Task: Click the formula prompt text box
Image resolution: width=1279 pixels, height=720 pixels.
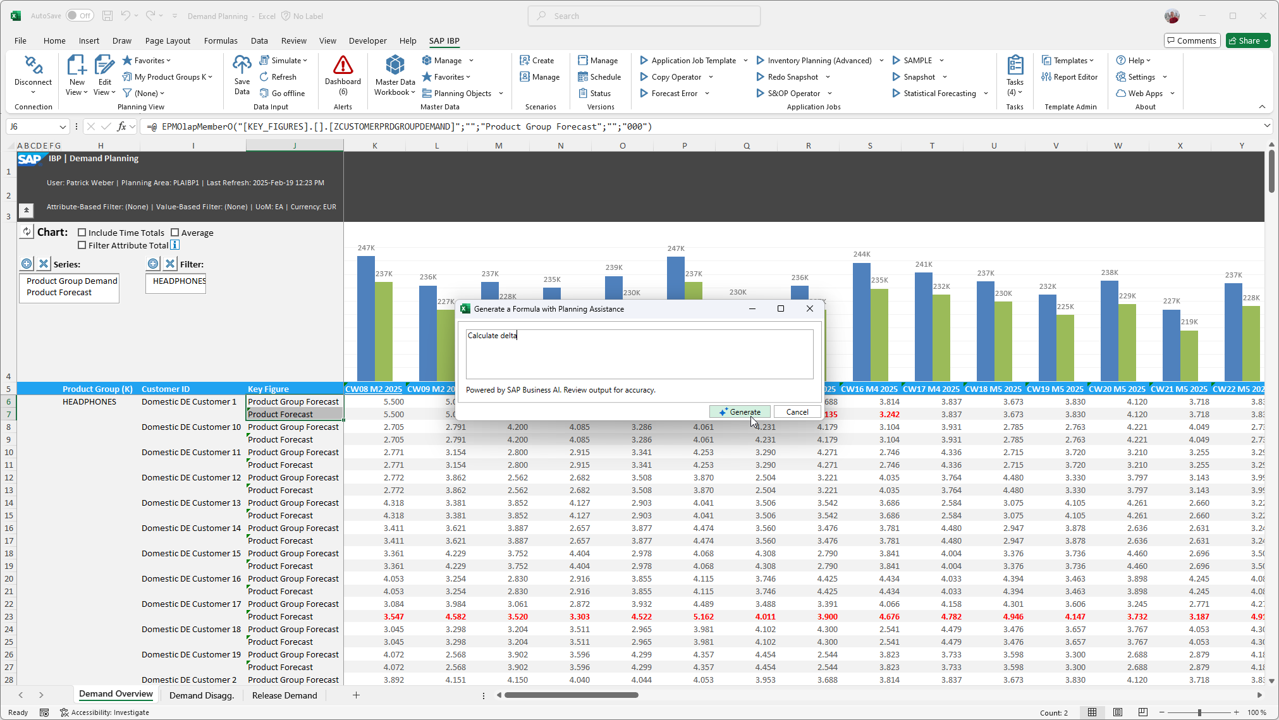Action: point(639,354)
